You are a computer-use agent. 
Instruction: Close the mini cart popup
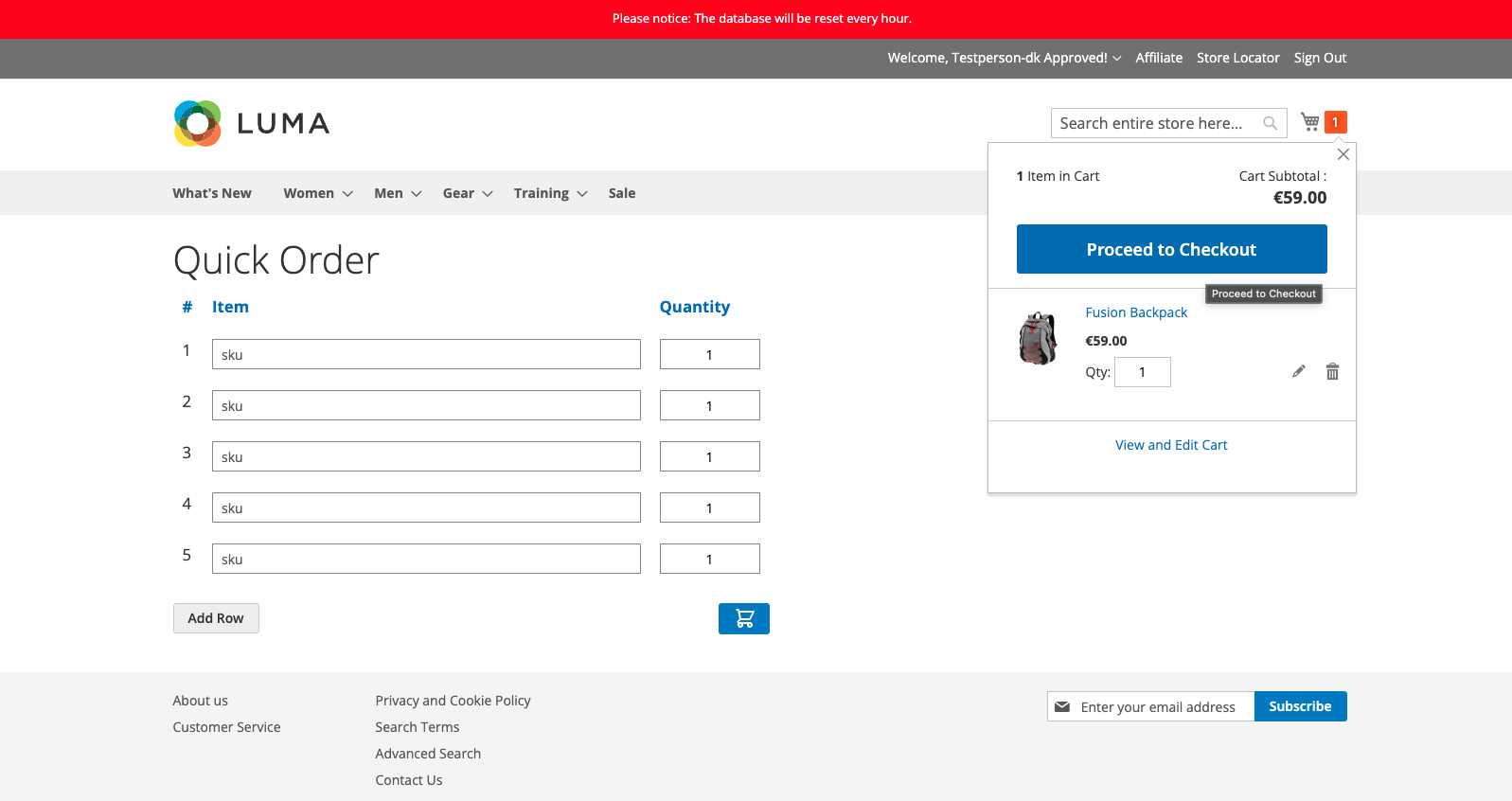pyautogui.click(x=1343, y=154)
